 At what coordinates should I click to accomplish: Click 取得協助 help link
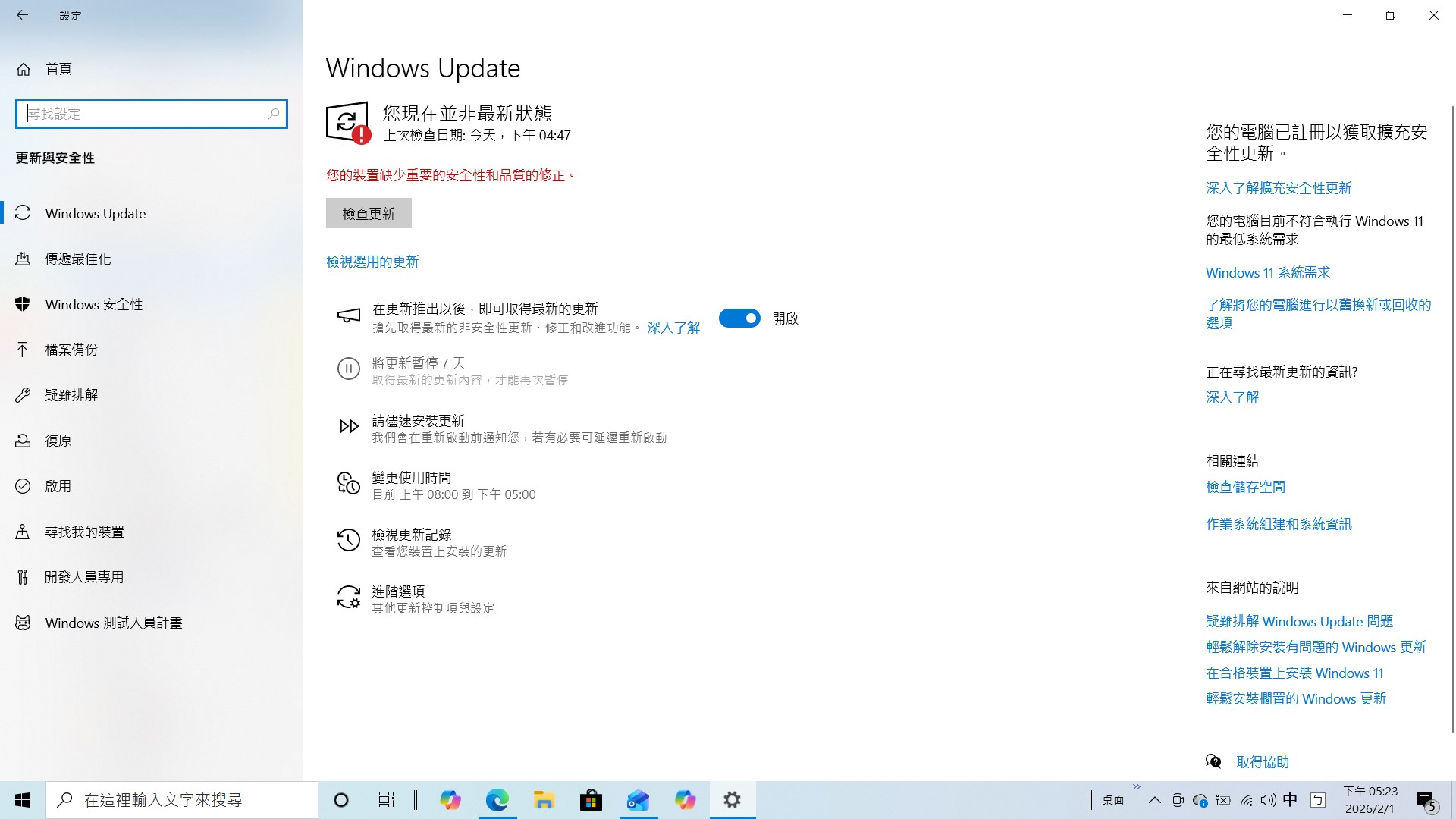[x=1263, y=762]
